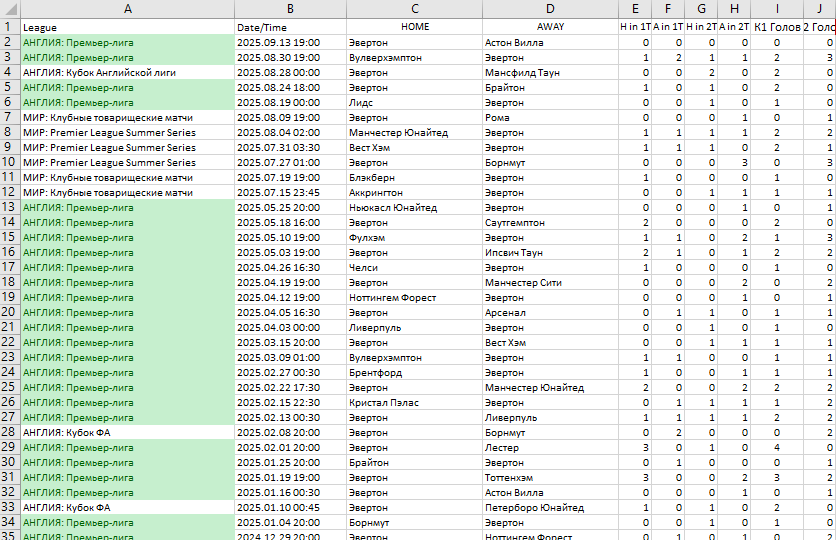Viewport: 836px width, 540px height.
Task: Click the АНГЛИЯ: Кубок Английской лиги cell
Action: tap(127, 72)
